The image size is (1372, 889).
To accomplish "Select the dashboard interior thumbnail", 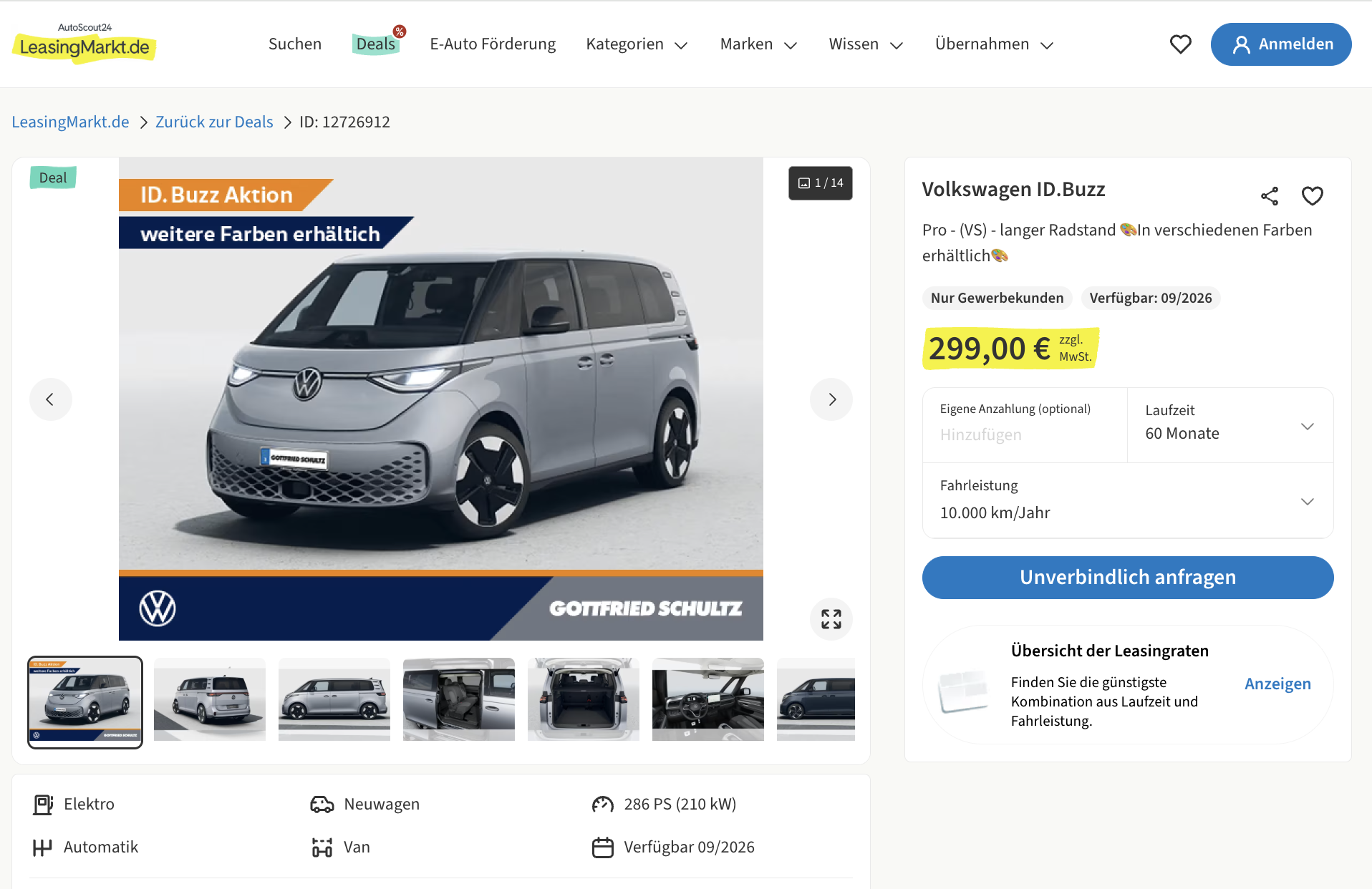I will [708, 699].
